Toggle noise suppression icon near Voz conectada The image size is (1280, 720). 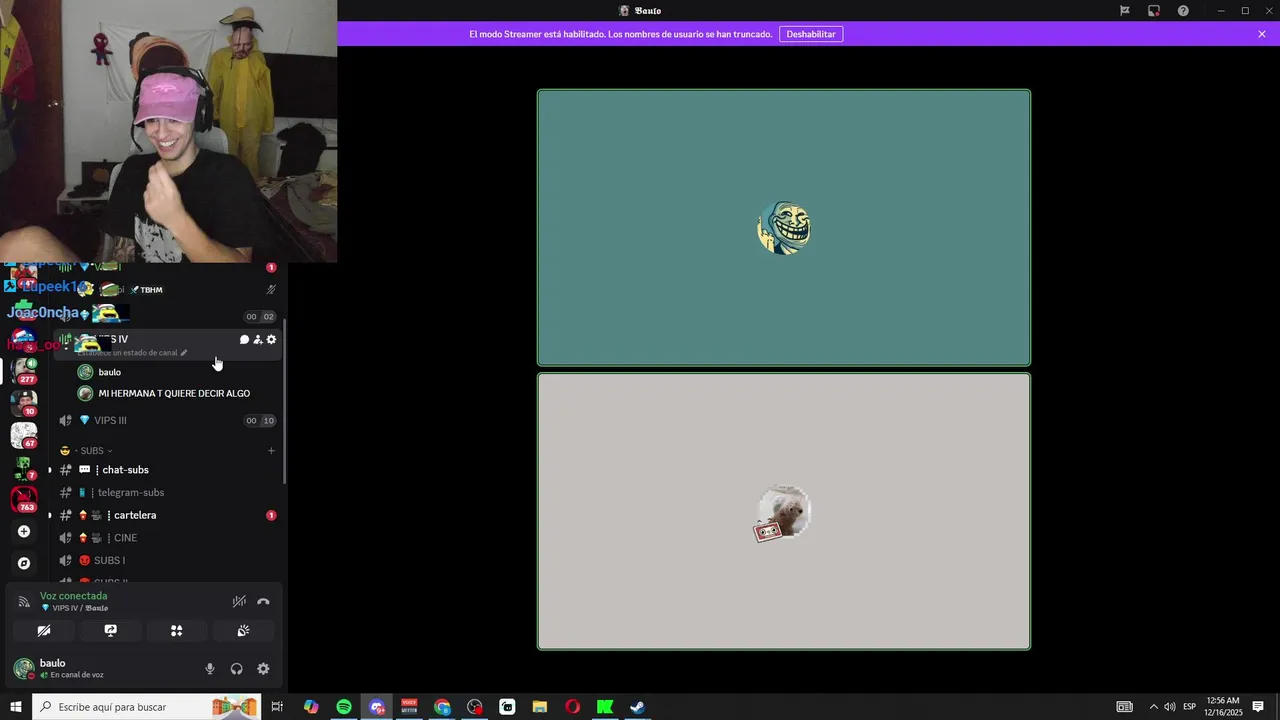[x=239, y=602]
